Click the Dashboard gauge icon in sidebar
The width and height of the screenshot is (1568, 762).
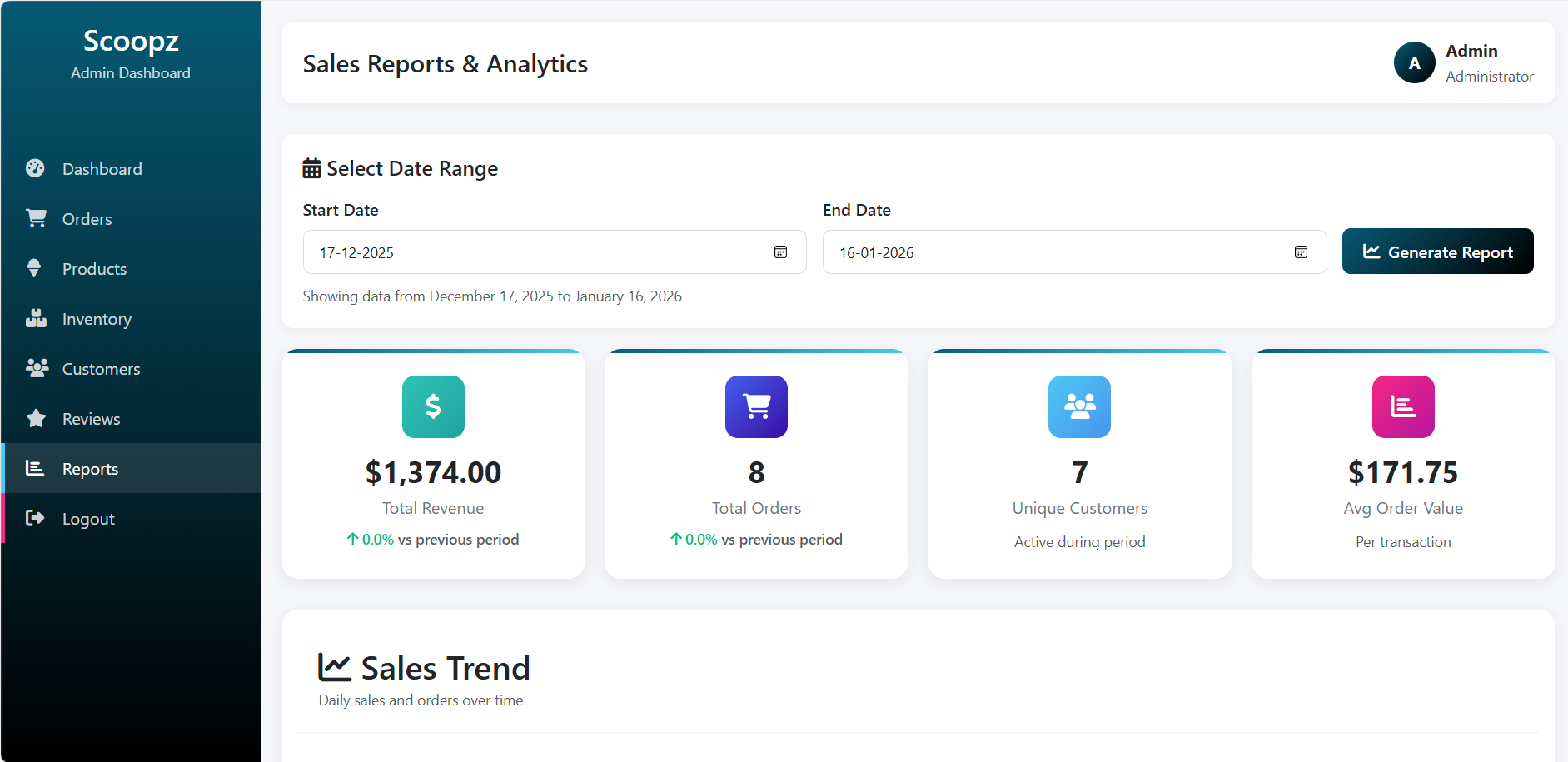[35, 168]
